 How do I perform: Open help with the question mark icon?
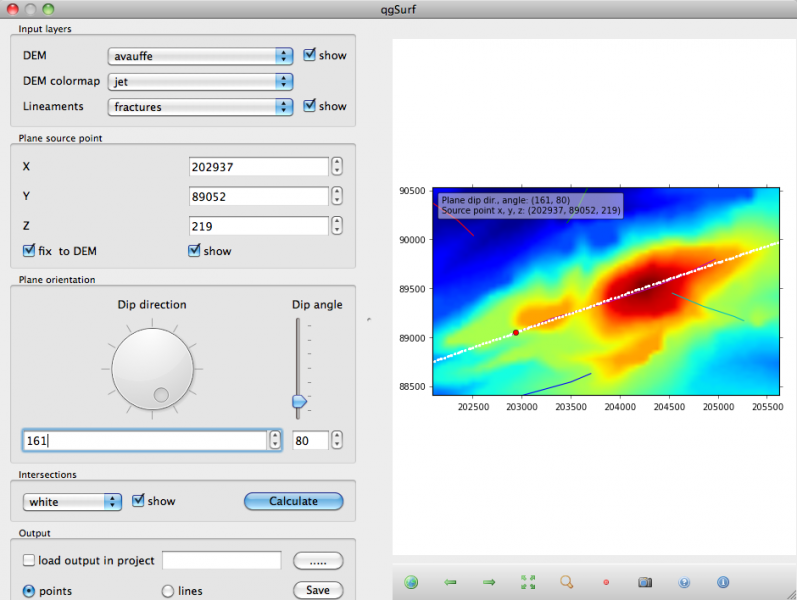tap(684, 582)
